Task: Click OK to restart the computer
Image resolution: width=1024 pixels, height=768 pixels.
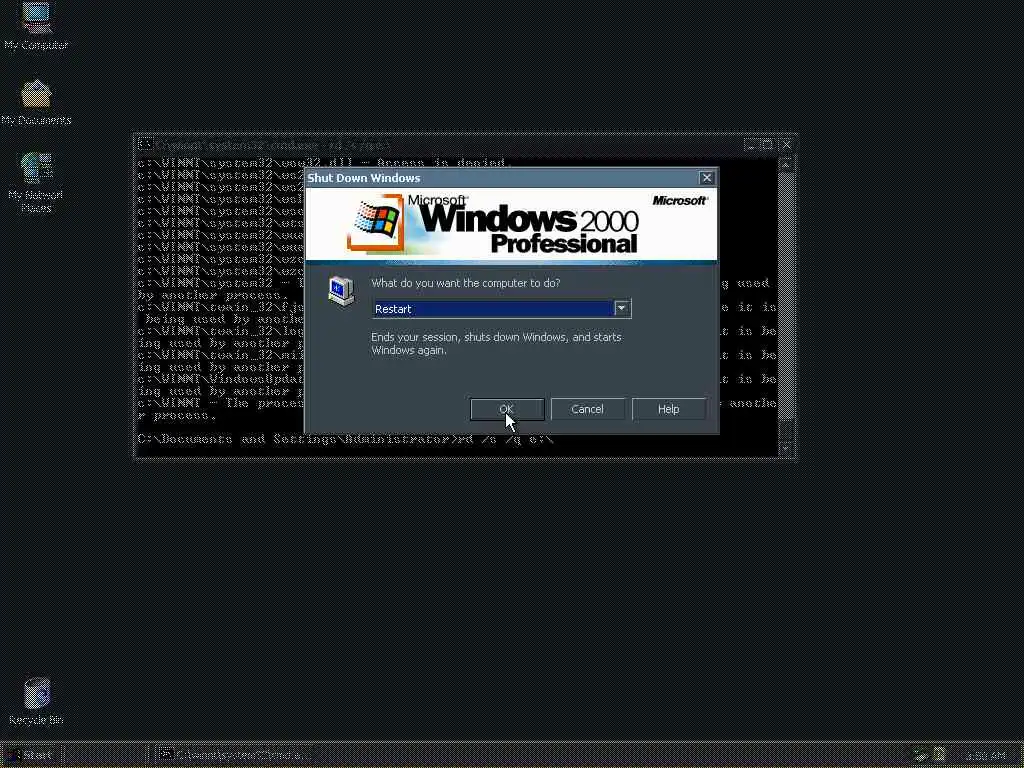Action: click(x=507, y=409)
